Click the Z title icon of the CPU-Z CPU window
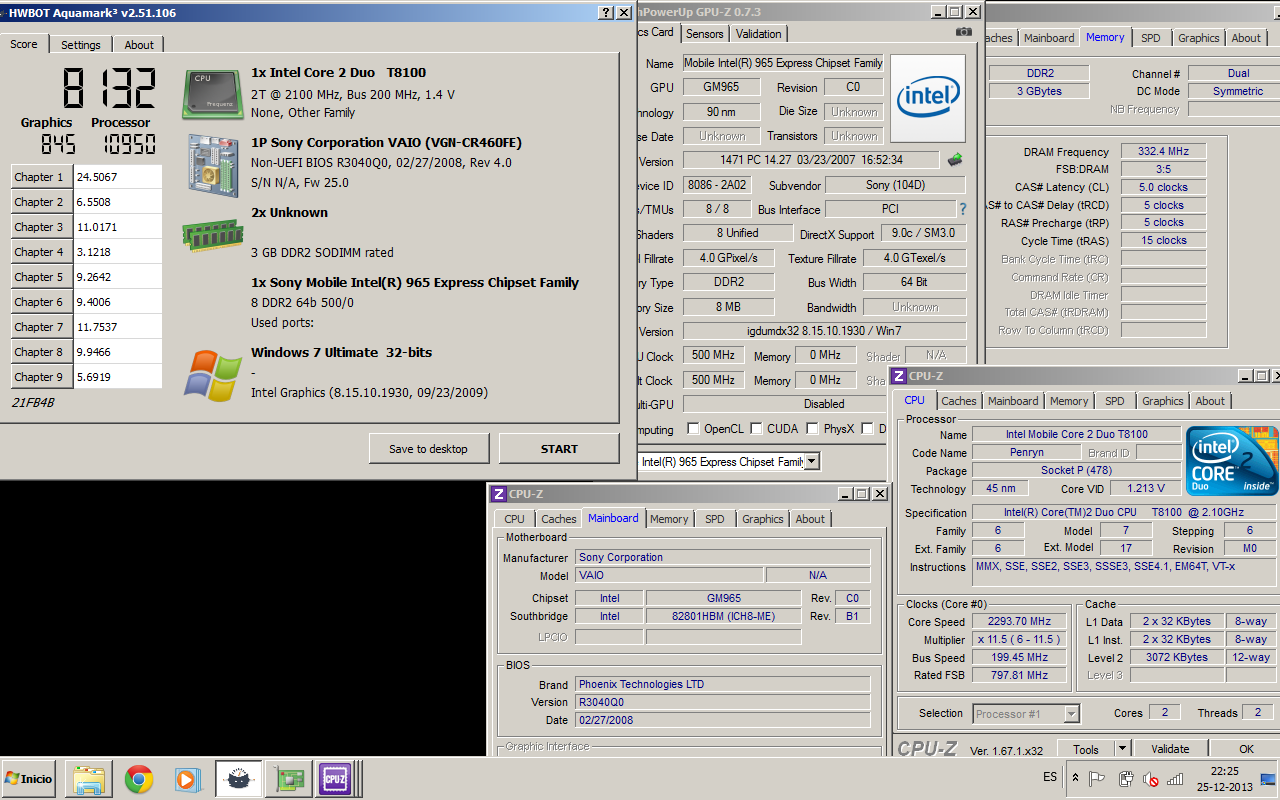 click(899, 376)
